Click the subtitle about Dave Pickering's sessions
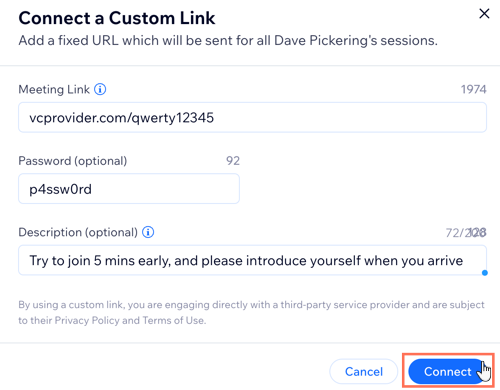500x390 pixels. tap(228, 41)
